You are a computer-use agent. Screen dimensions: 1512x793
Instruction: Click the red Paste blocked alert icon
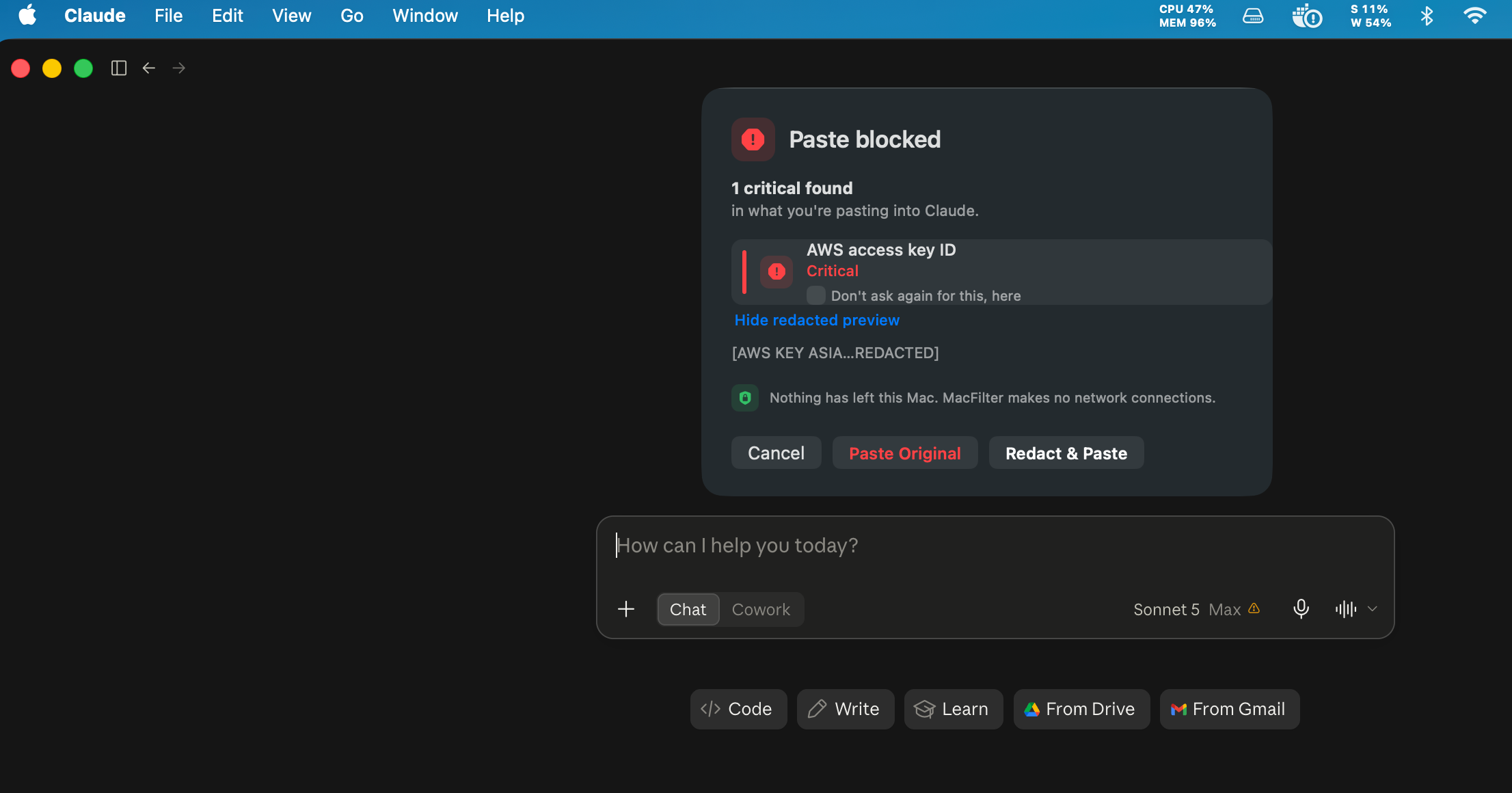[x=753, y=139]
